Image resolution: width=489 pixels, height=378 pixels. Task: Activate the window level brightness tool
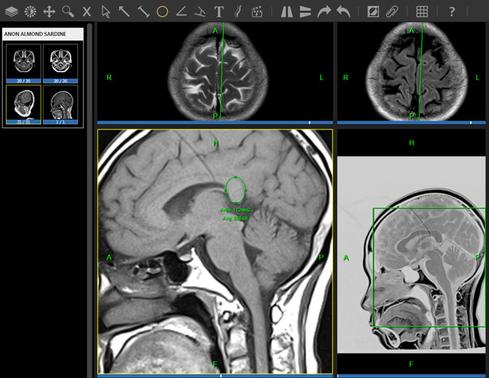point(30,12)
